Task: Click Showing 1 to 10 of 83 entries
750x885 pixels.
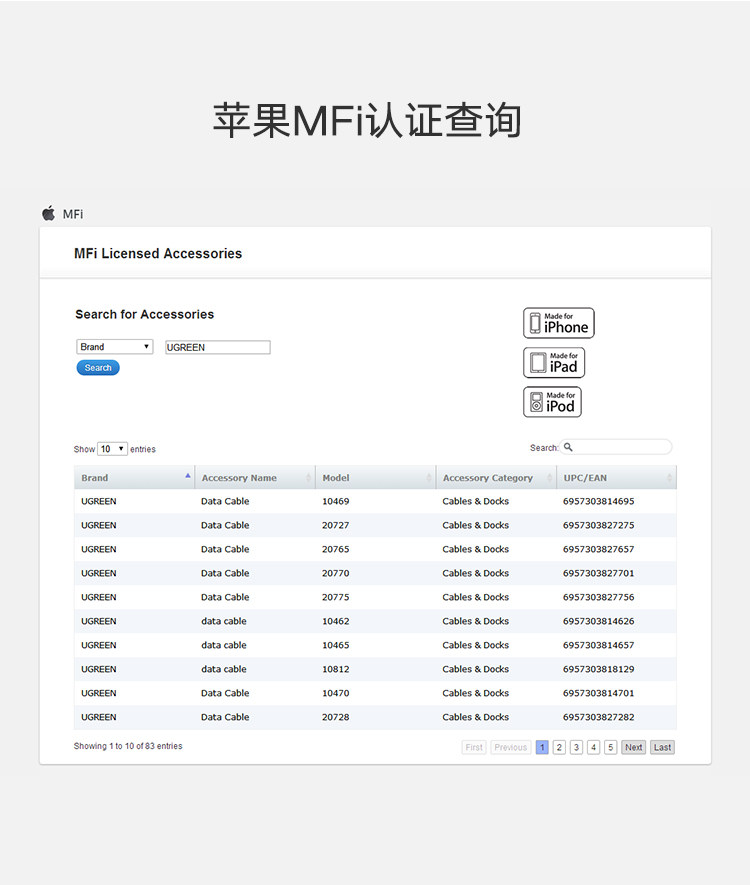Action: point(128,746)
